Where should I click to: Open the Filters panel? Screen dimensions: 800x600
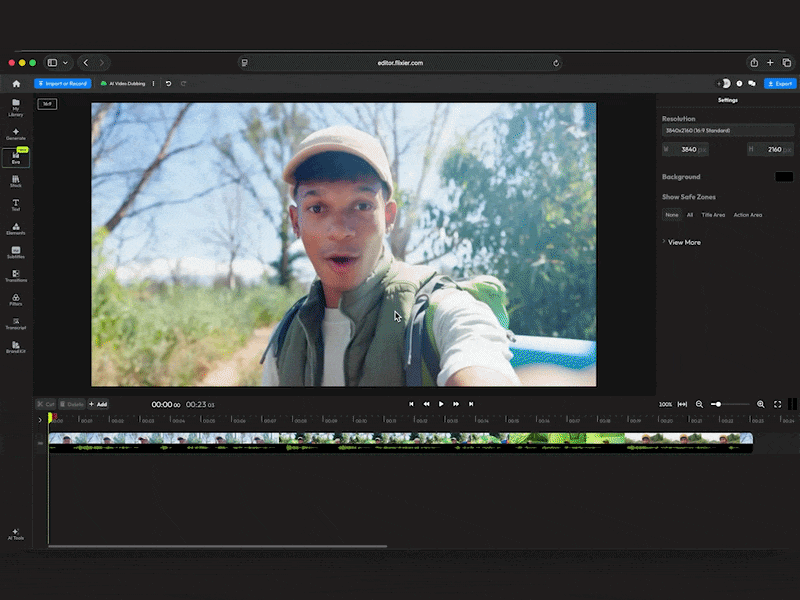16,299
